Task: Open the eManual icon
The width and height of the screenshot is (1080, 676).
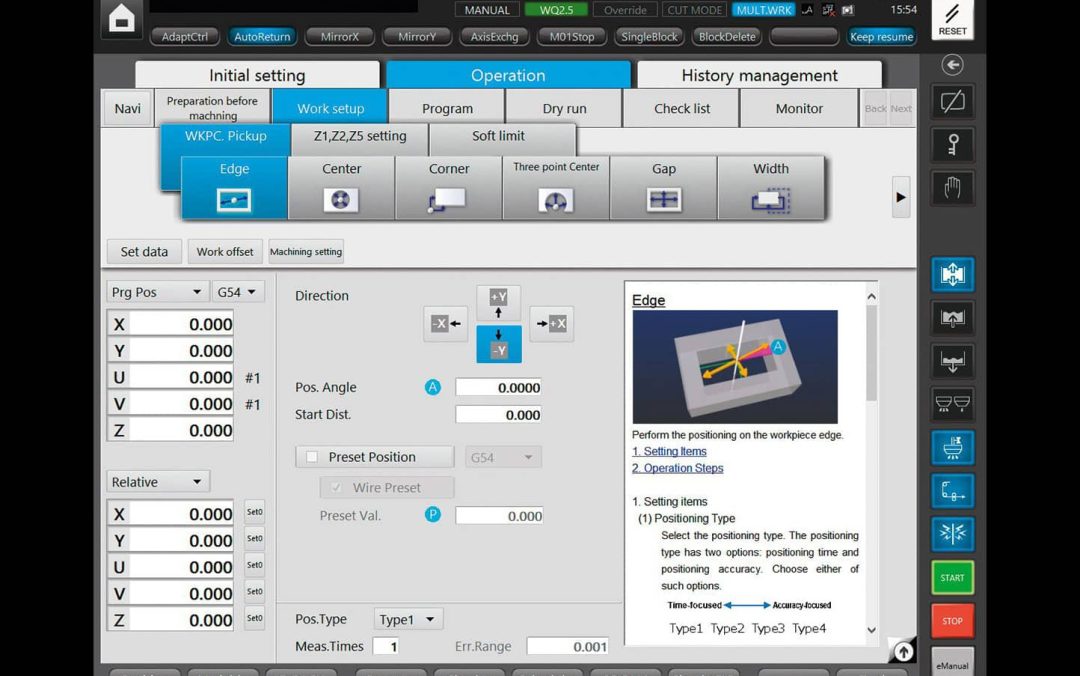Action: [953, 662]
